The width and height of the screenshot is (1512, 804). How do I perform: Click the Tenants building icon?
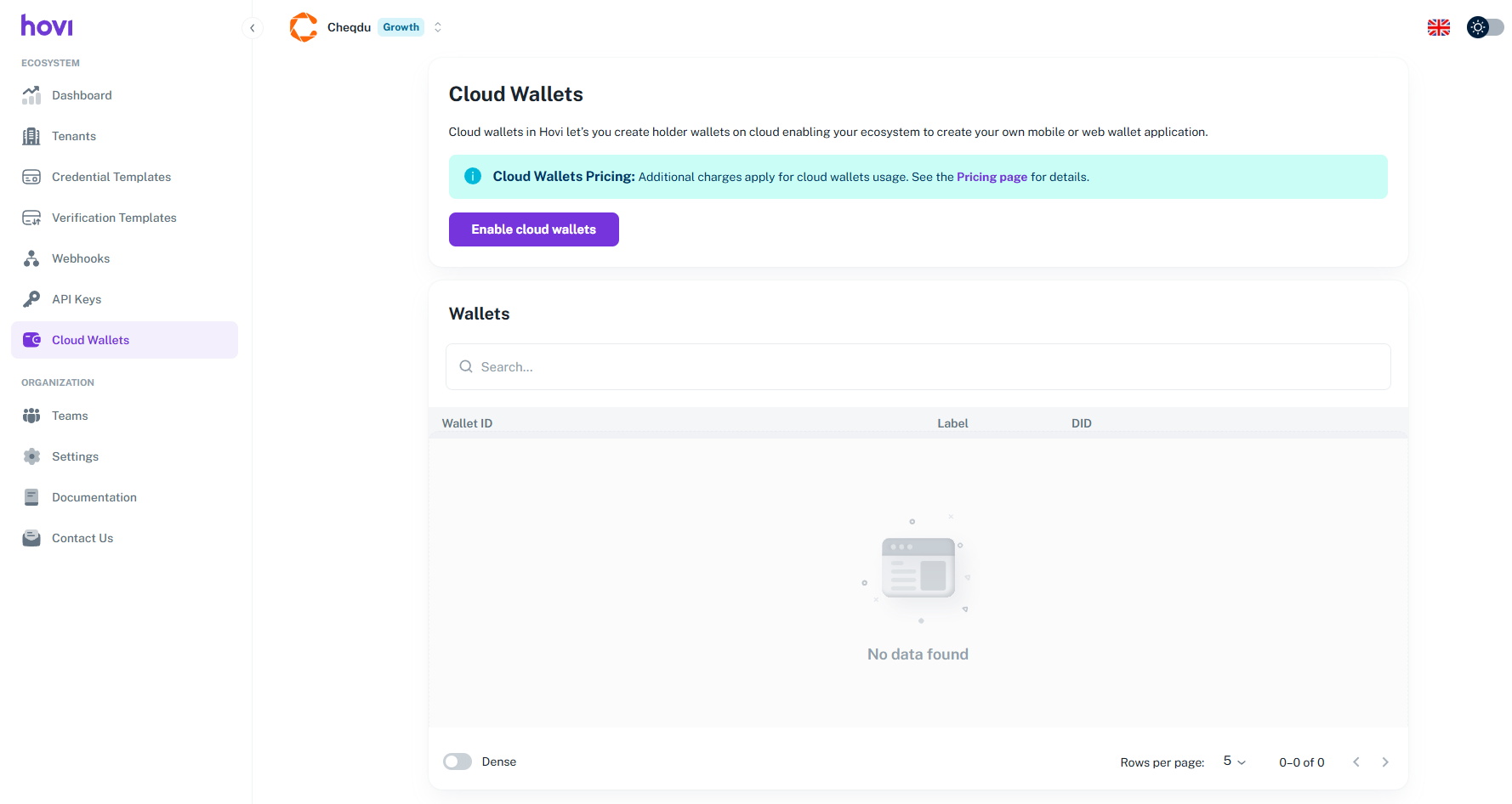click(31, 136)
